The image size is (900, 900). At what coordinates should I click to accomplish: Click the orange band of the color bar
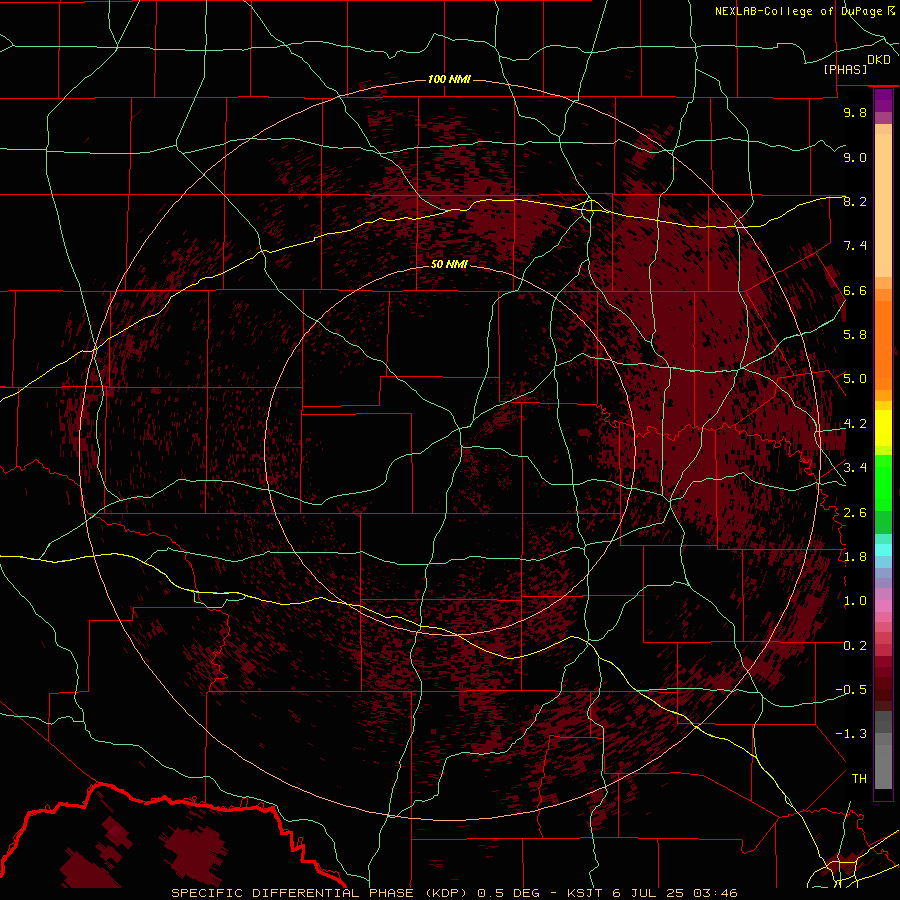point(883,344)
